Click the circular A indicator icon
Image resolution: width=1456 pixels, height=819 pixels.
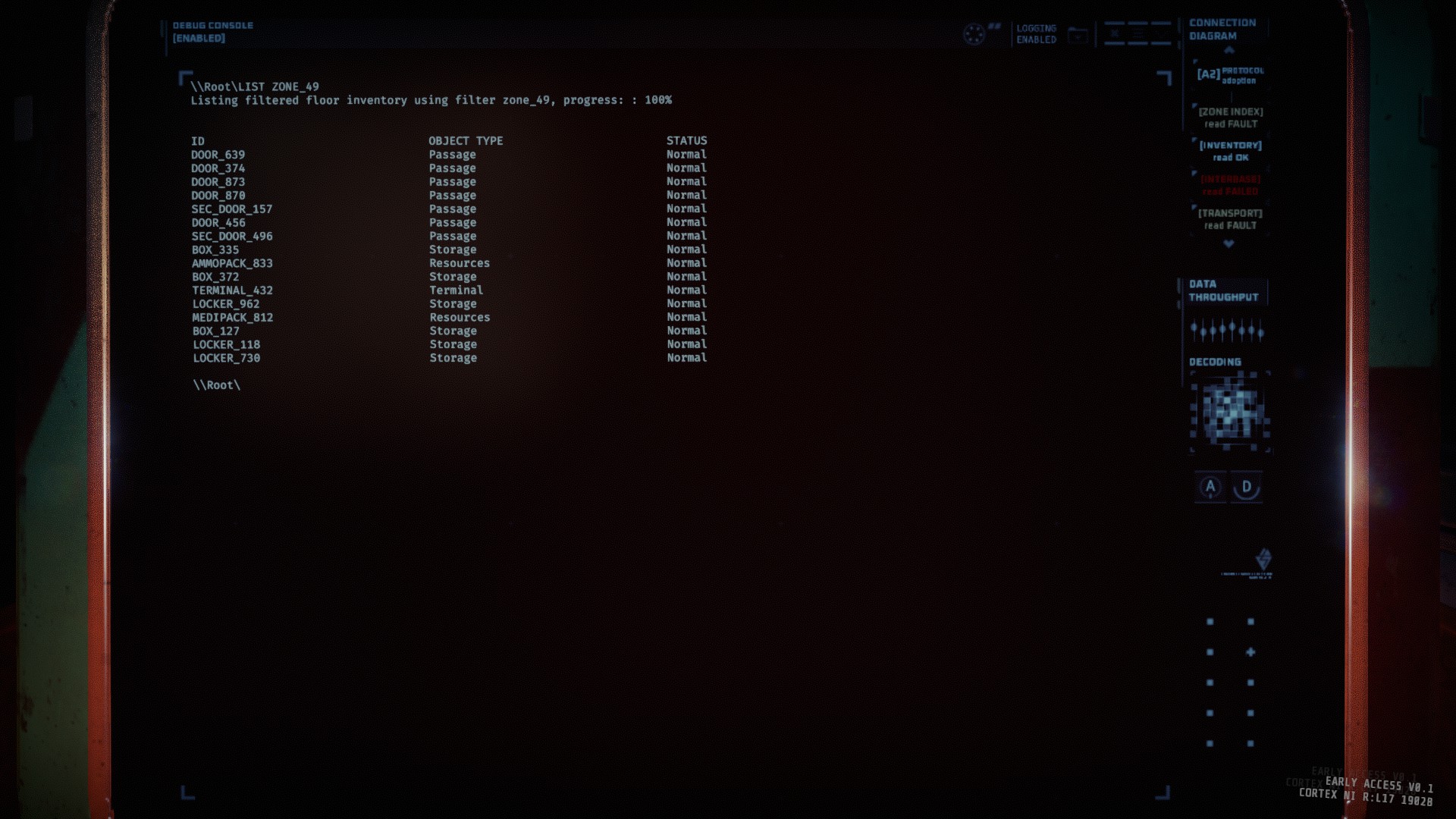(1210, 487)
